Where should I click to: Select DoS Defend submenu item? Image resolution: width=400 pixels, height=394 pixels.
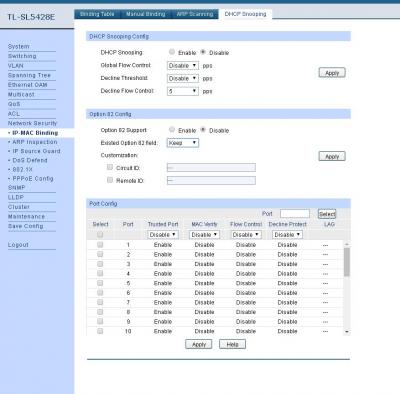point(30,160)
